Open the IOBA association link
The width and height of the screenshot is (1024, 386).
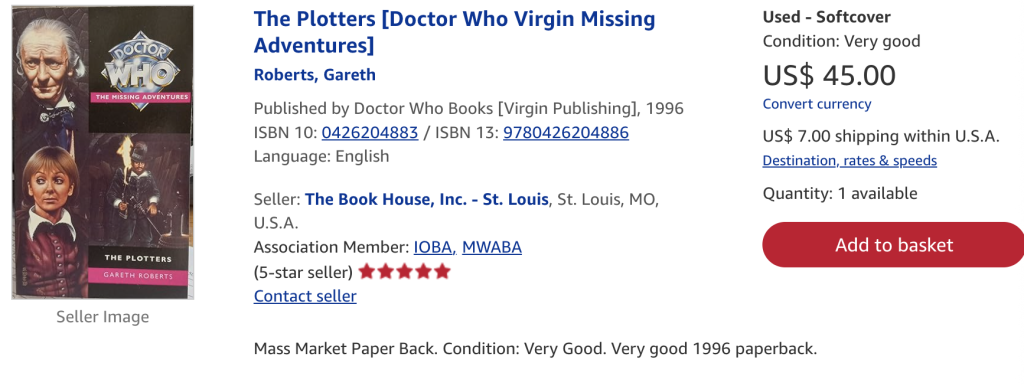(x=434, y=248)
